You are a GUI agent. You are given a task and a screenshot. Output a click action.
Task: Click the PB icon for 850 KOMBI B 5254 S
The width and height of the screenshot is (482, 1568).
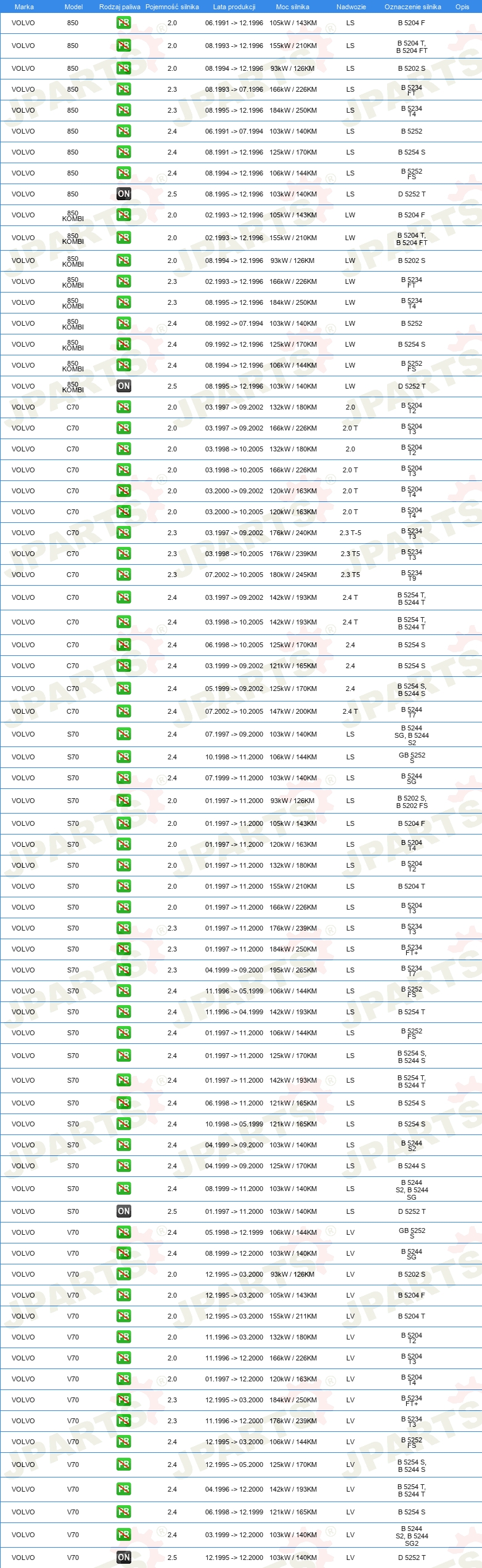(x=124, y=344)
